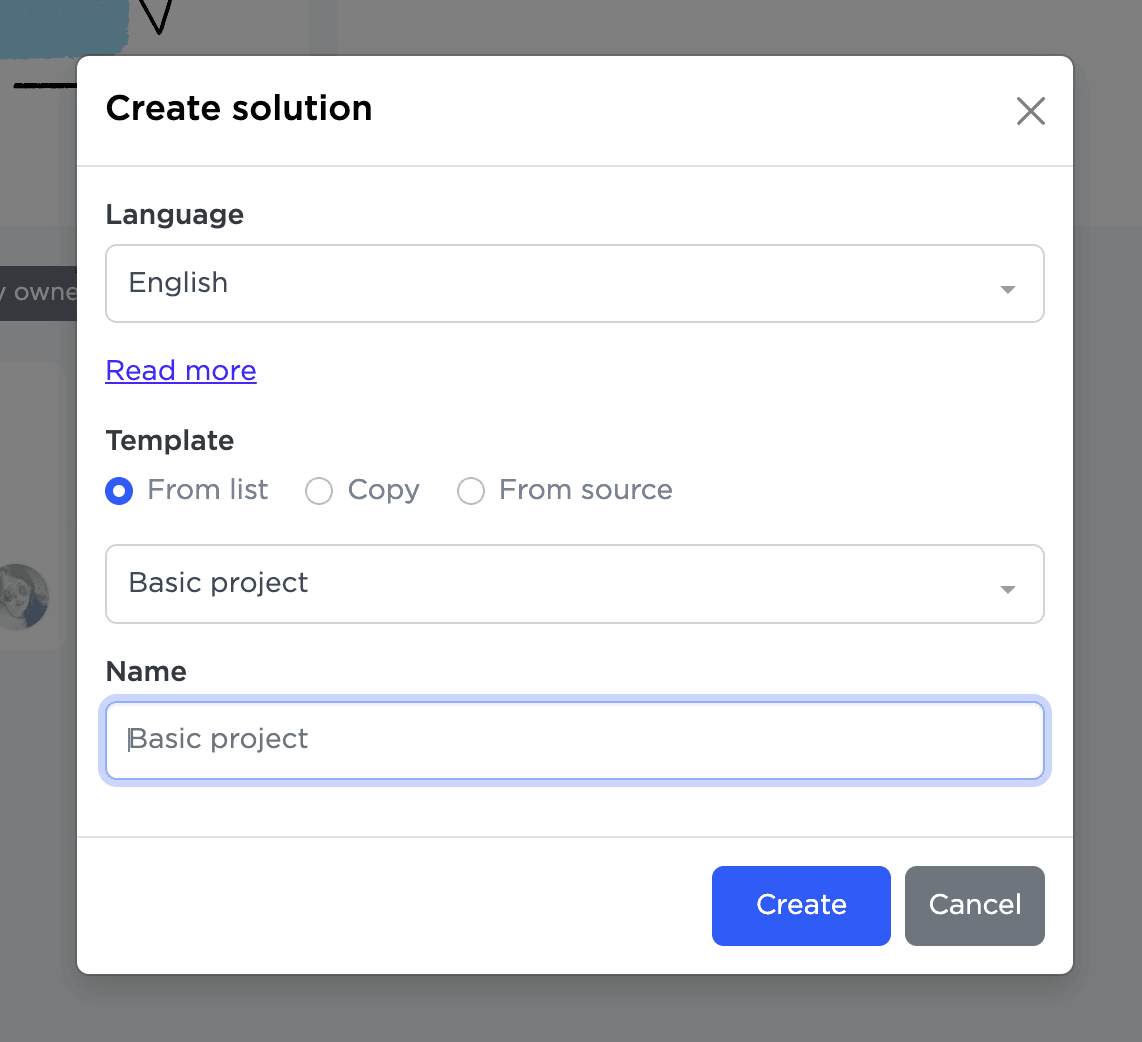Click the Create solution dialog title

point(239,108)
